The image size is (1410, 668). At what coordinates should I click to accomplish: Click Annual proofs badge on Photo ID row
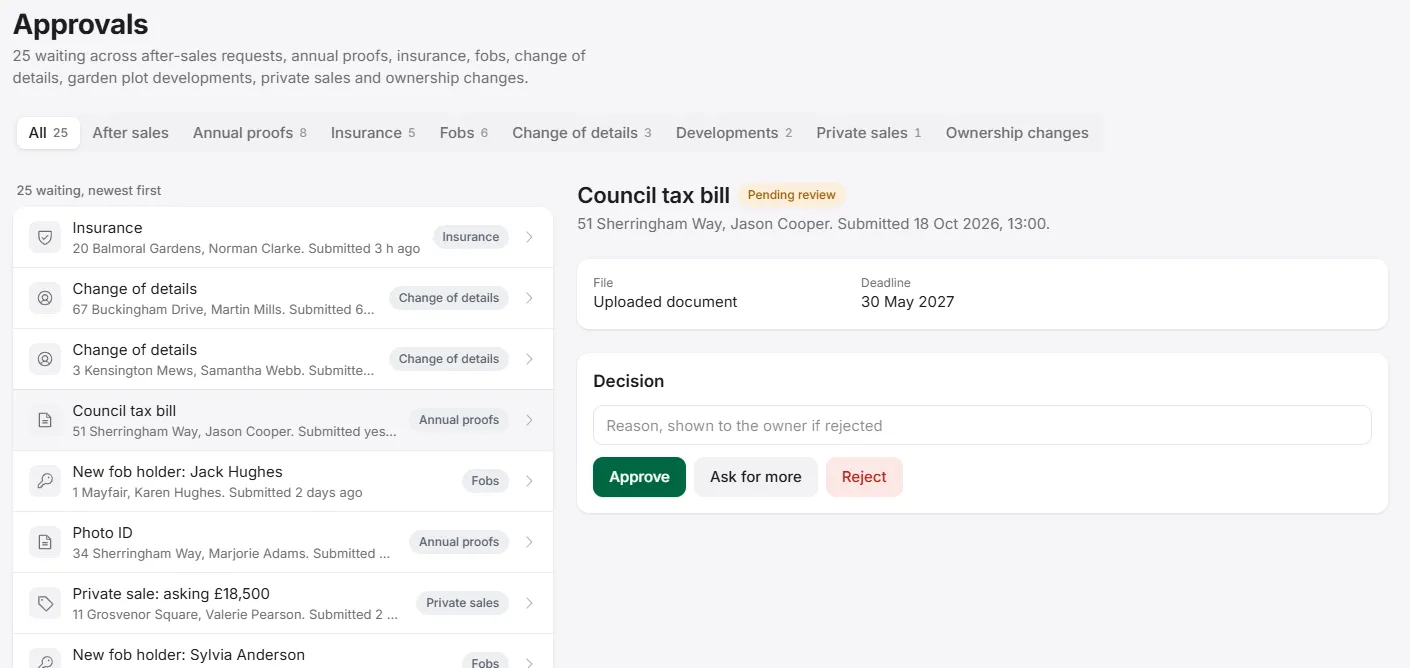point(459,542)
